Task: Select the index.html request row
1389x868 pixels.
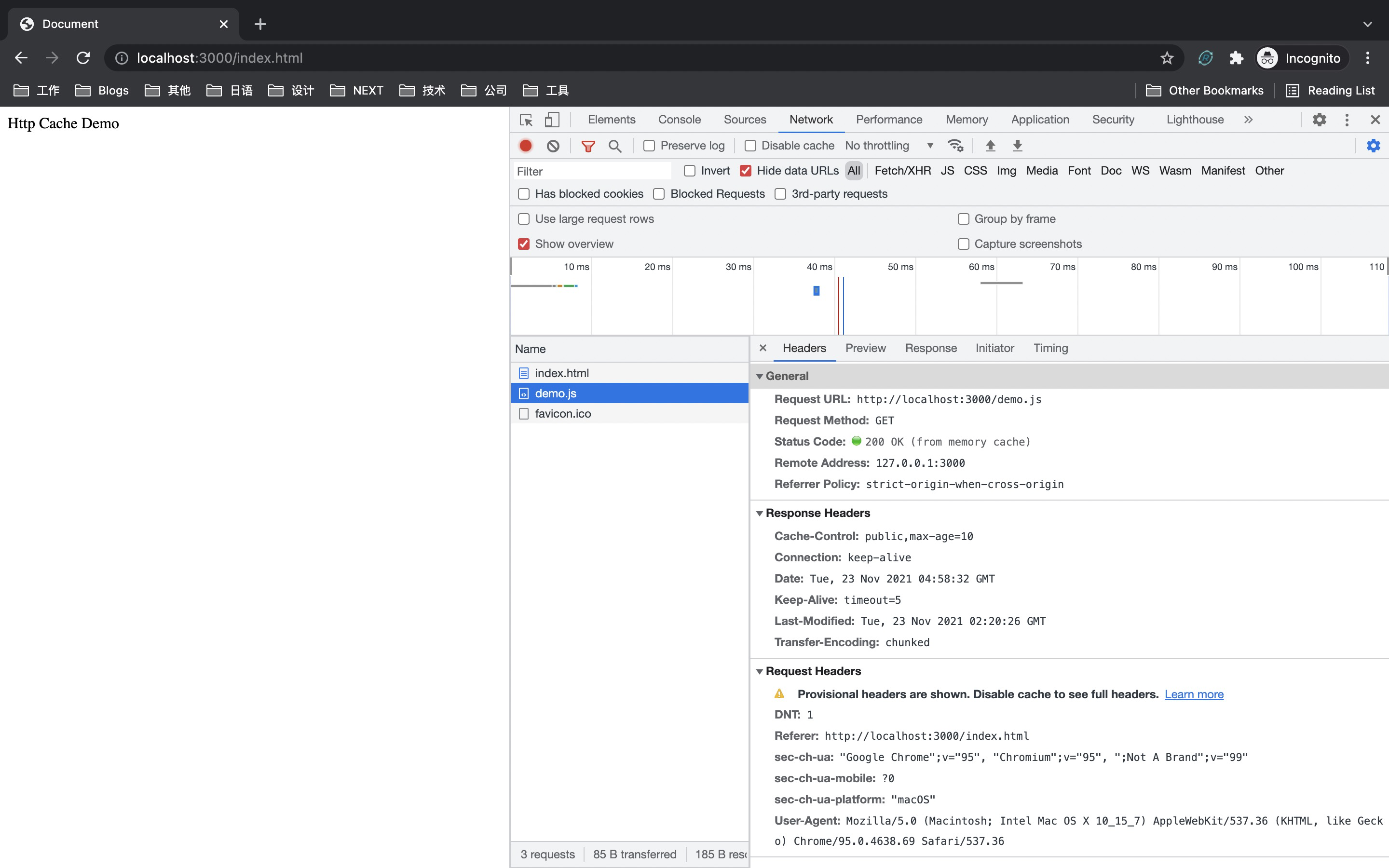Action: [x=630, y=373]
